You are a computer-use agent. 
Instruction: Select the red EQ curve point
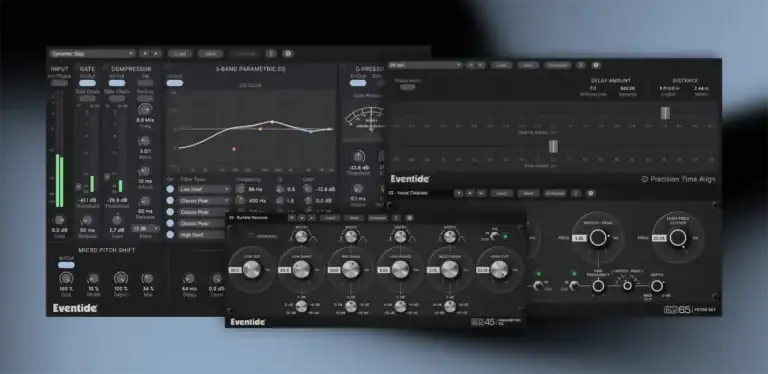tap(234, 148)
